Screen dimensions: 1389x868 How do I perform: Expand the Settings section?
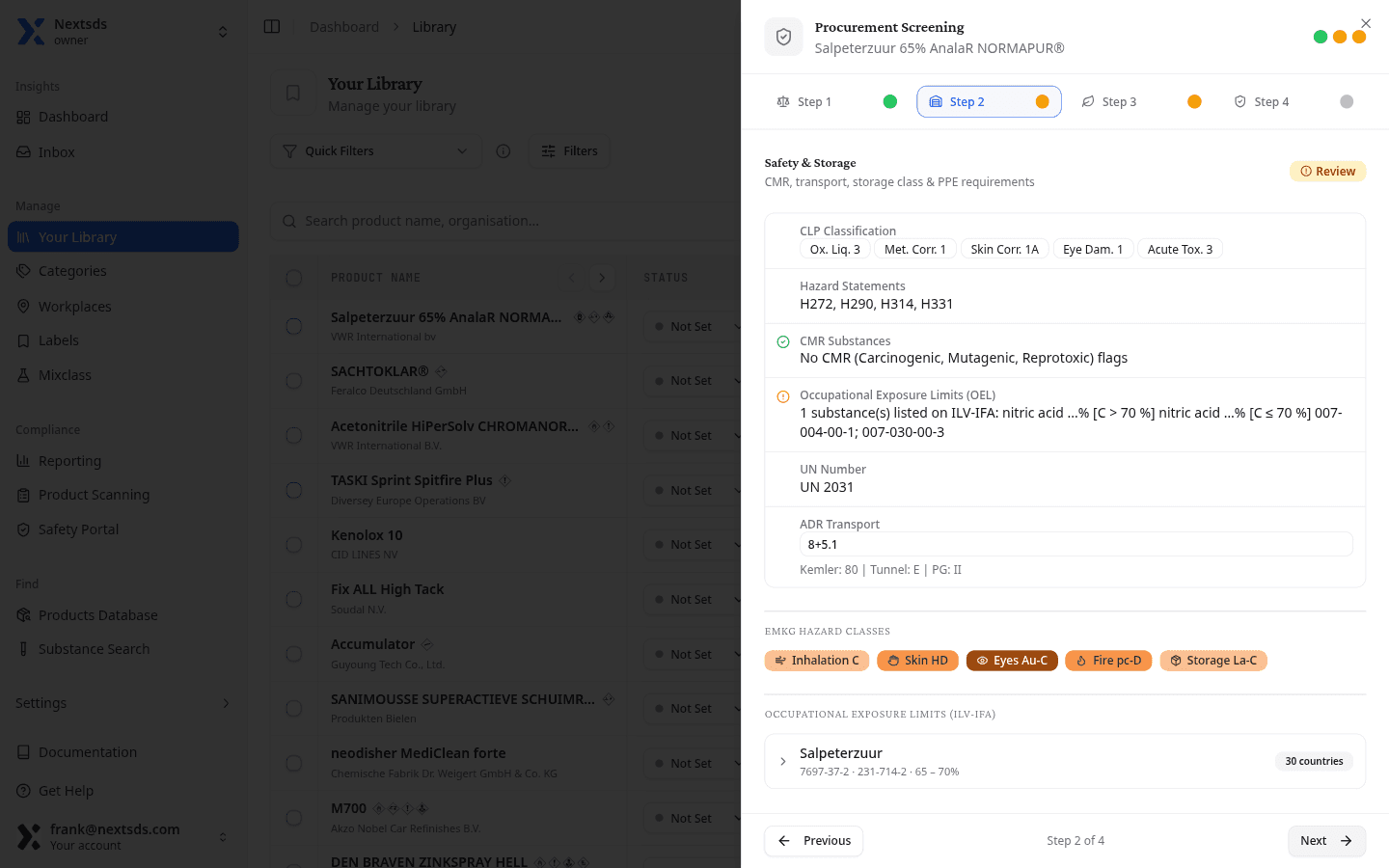pos(123,703)
